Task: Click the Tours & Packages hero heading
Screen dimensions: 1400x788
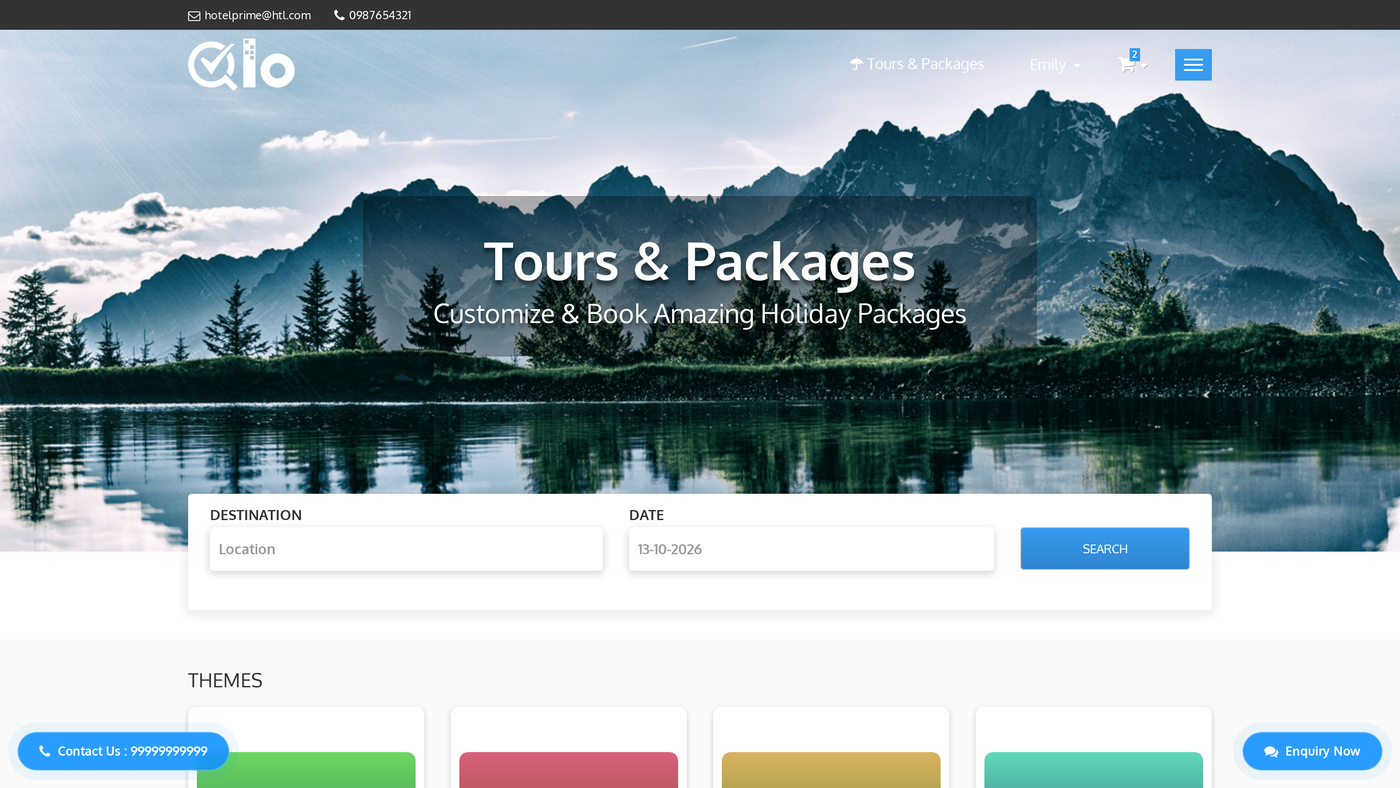Action: coord(700,261)
